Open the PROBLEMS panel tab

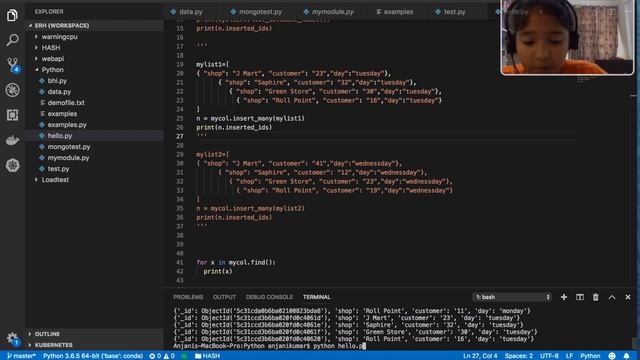(188, 297)
